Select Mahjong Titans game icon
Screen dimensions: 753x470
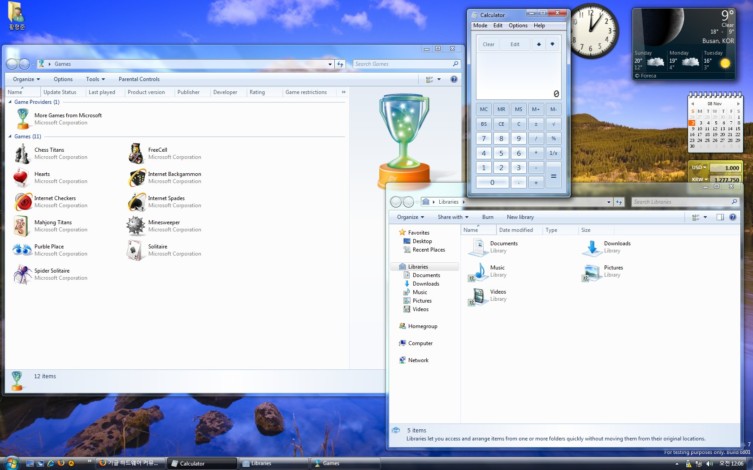pos(21,226)
